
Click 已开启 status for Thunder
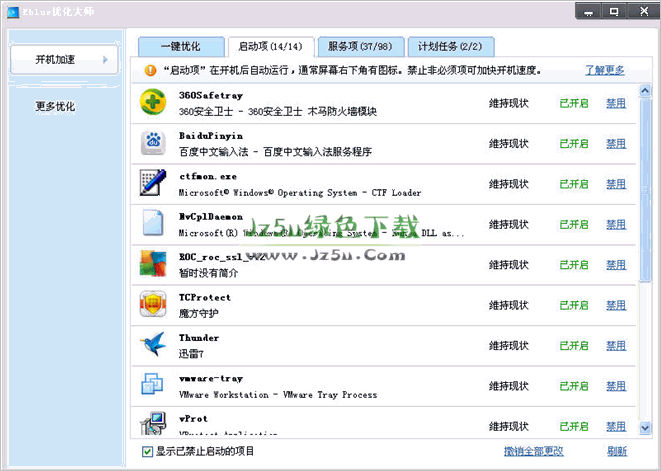tap(574, 346)
